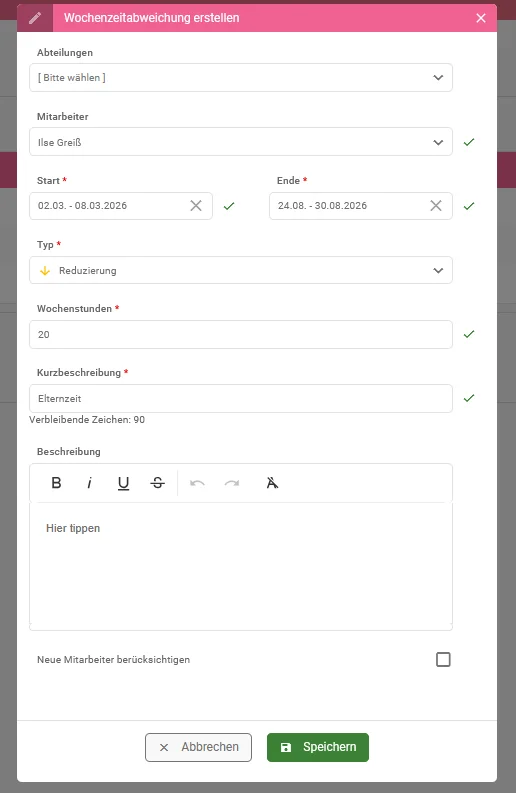Click the Abbrechen button
Image resolution: width=516 pixels, height=793 pixels.
tap(198, 747)
